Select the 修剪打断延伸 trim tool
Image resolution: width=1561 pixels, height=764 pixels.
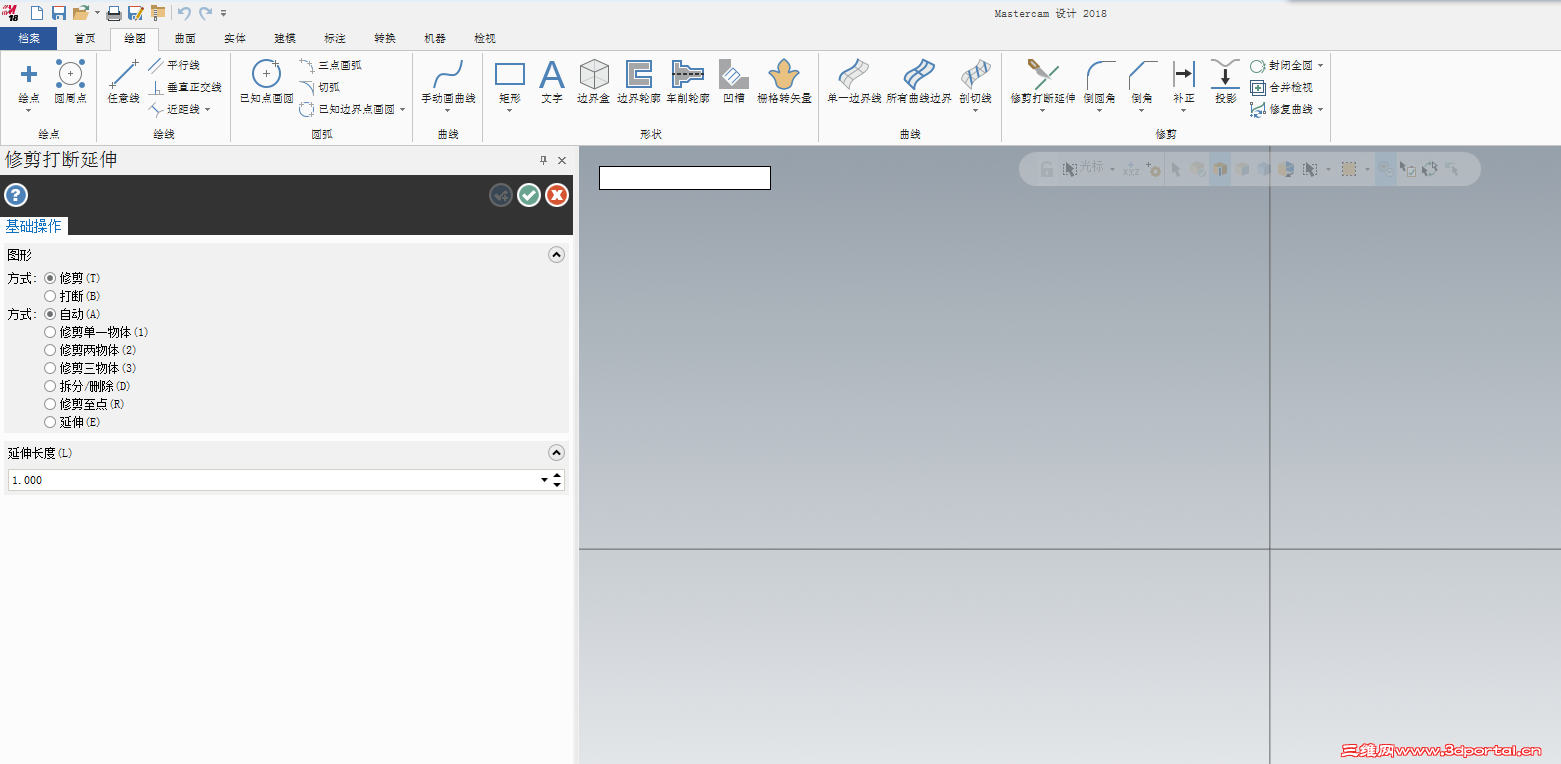pos(1043,80)
